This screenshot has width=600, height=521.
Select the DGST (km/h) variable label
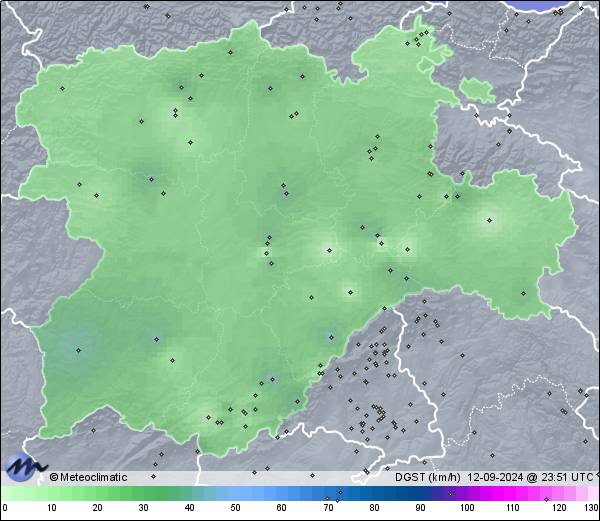(x=428, y=477)
